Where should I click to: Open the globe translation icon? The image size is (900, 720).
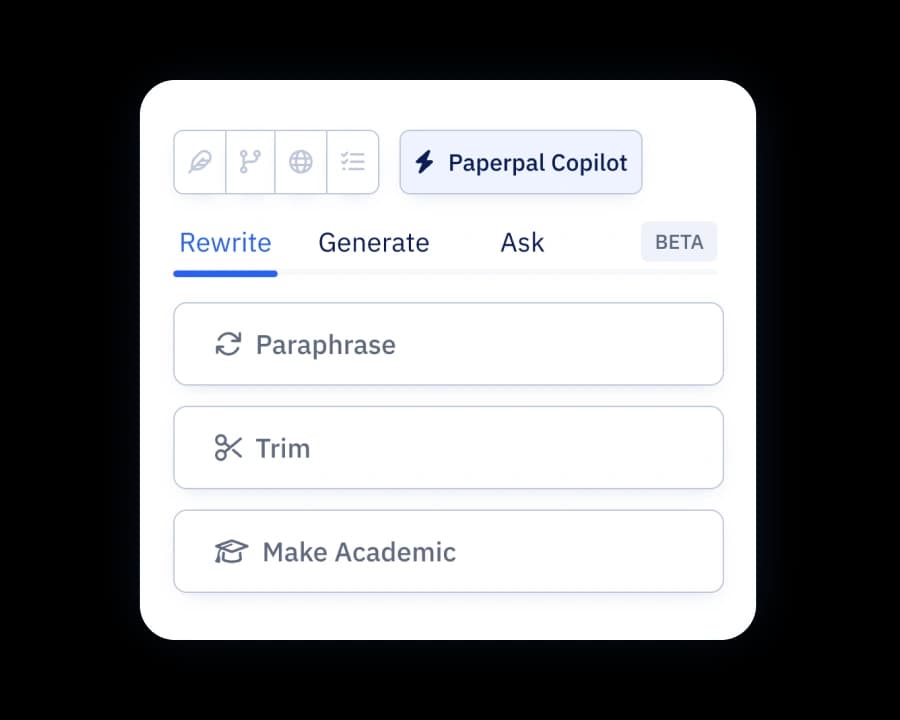pyautogui.click(x=301, y=161)
